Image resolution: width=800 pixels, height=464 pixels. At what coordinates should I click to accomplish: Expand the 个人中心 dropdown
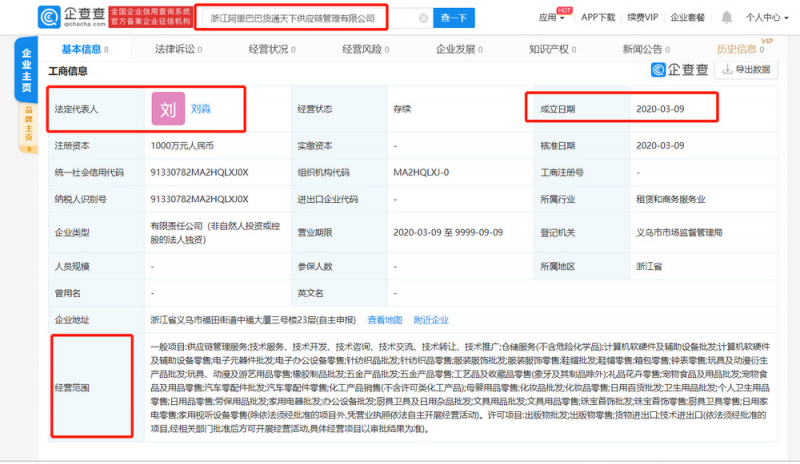pos(767,17)
